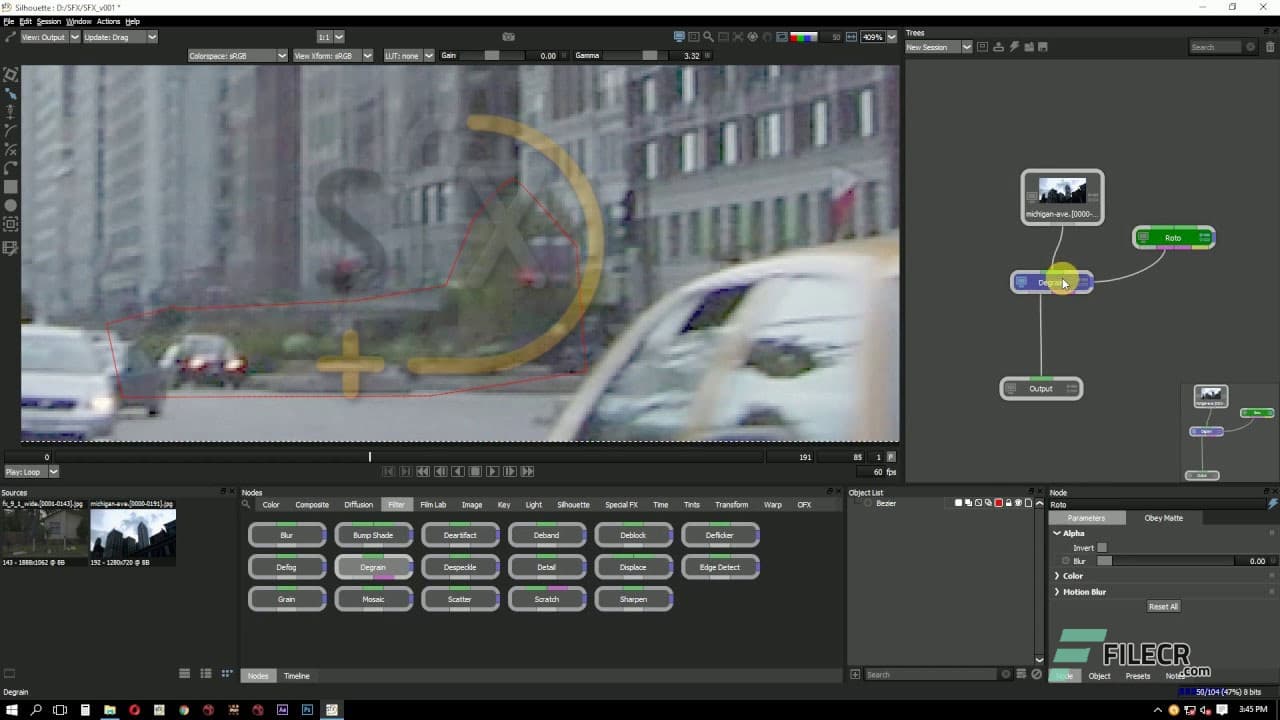This screenshot has height=720, width=1280.
Task: Select the transform tool at top of toolbar
Action: click(11, 73)
